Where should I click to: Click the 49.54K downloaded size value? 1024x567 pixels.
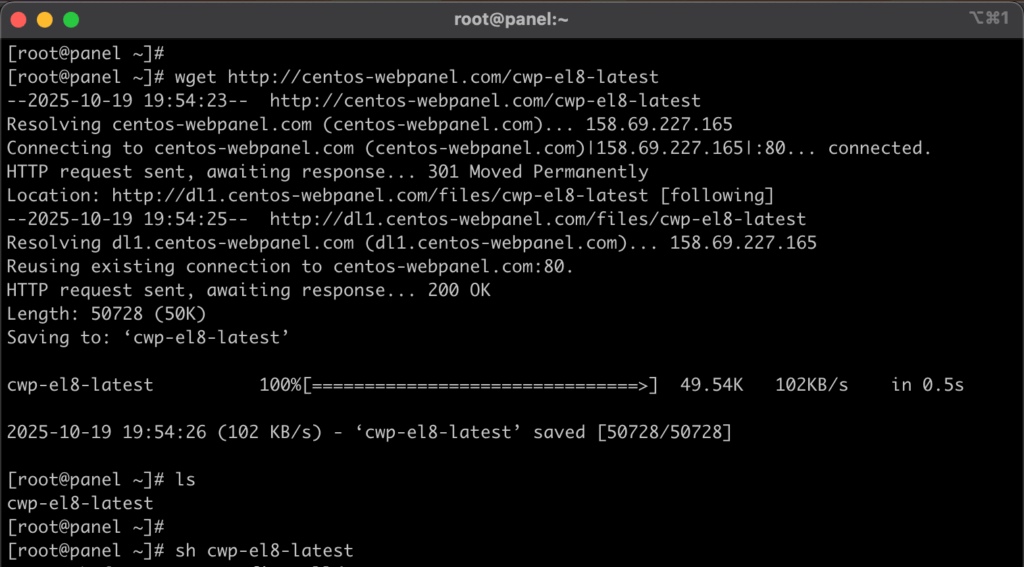point(711,385)
